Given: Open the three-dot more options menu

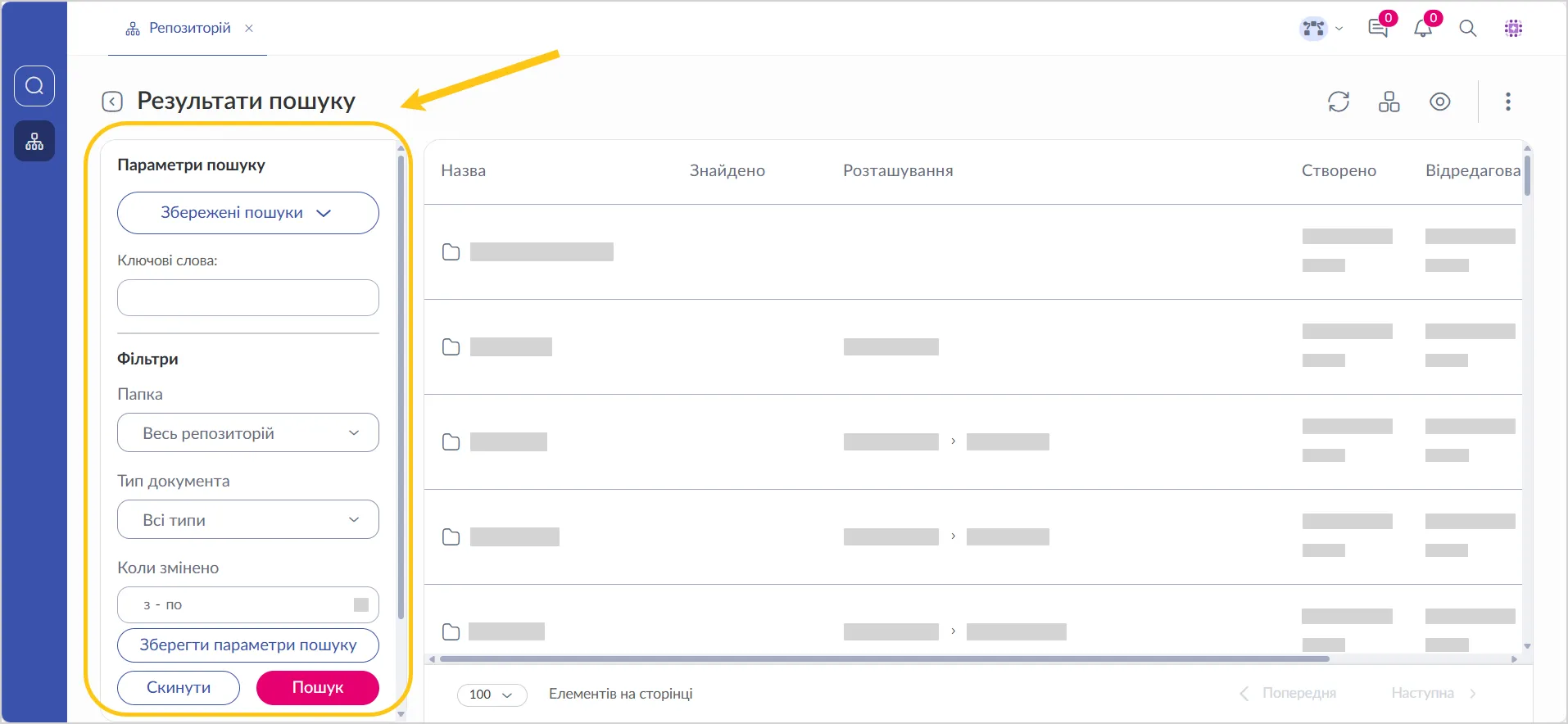Looking at the screenshot, I should click(x=1508, y=102).
